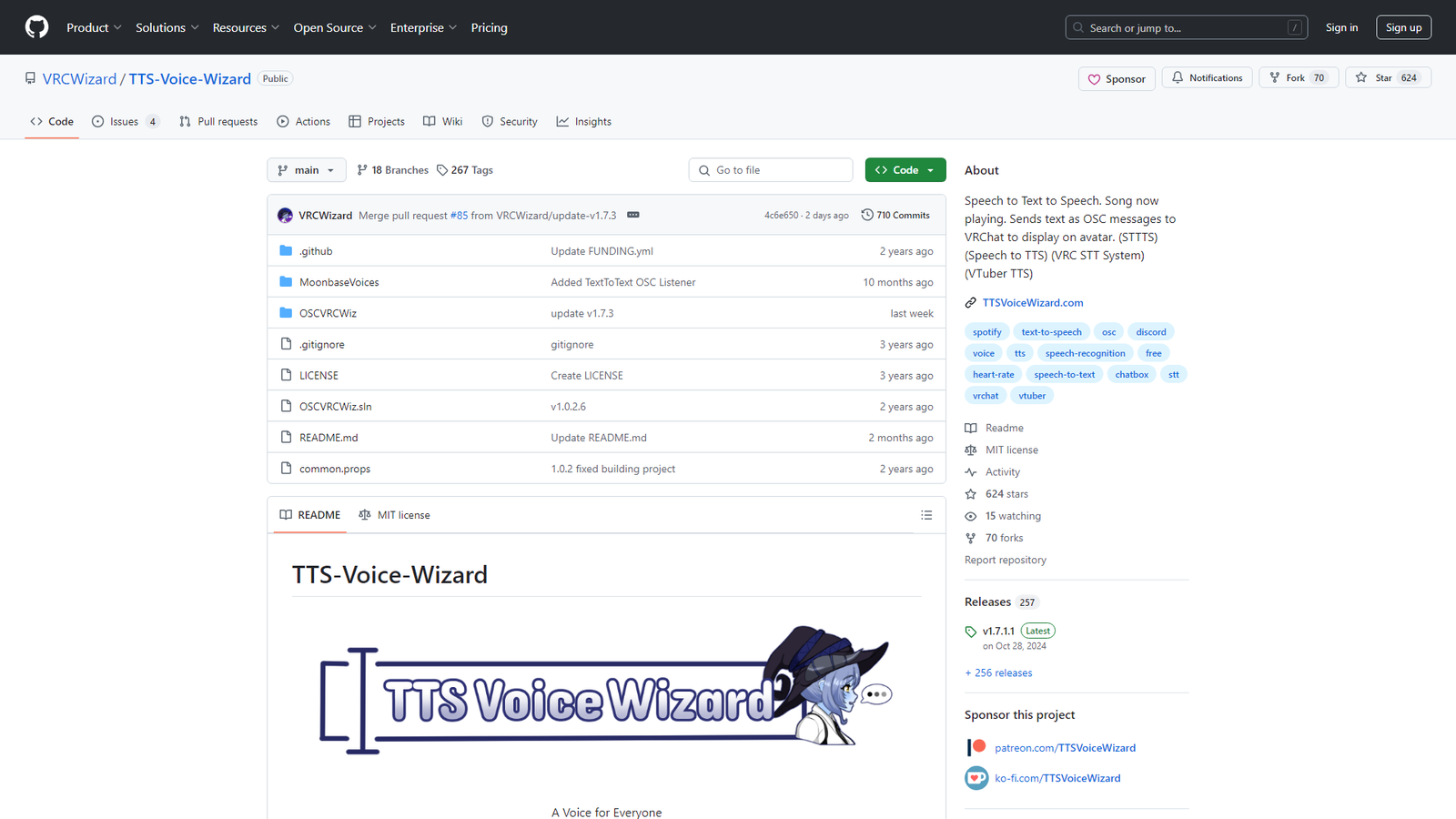Click the slash shortcut icon in search

point(1294,28)
